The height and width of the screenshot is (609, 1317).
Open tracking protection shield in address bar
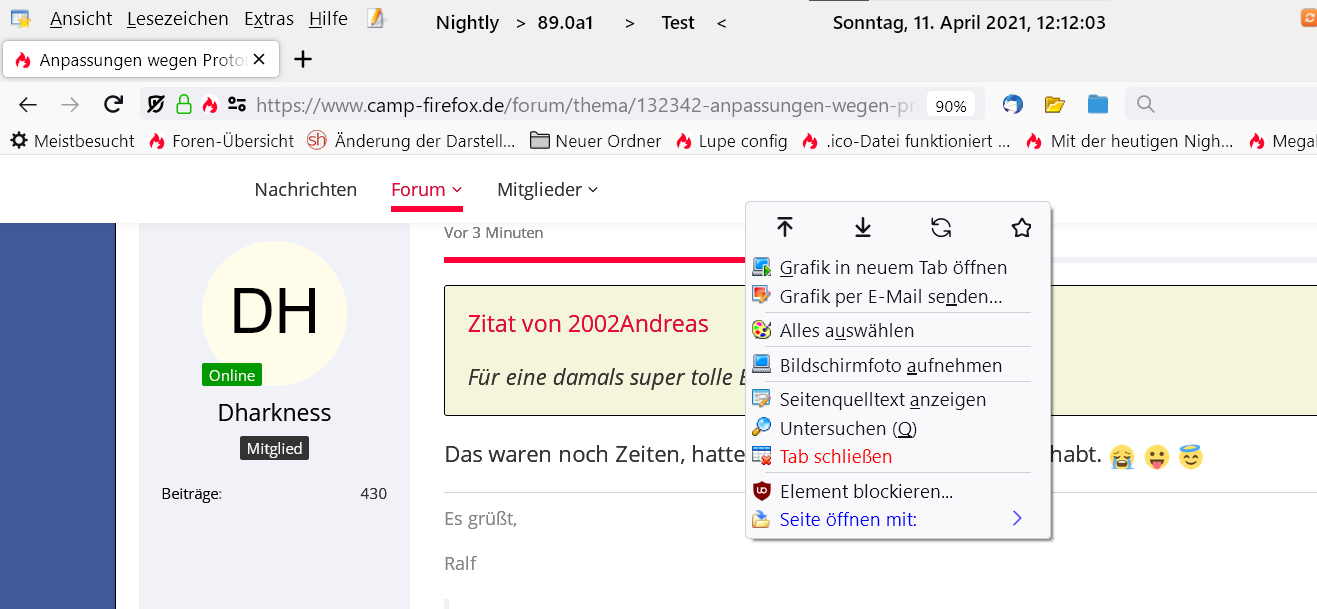click(x=155, y=104)
